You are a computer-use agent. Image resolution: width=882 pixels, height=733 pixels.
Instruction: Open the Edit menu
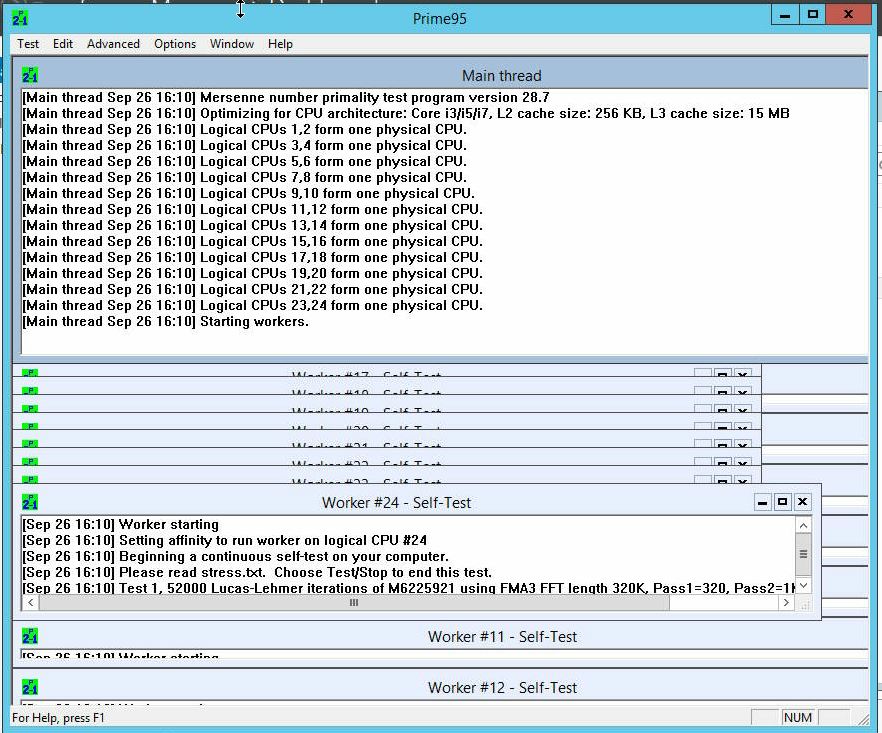[x=63, y=44]
